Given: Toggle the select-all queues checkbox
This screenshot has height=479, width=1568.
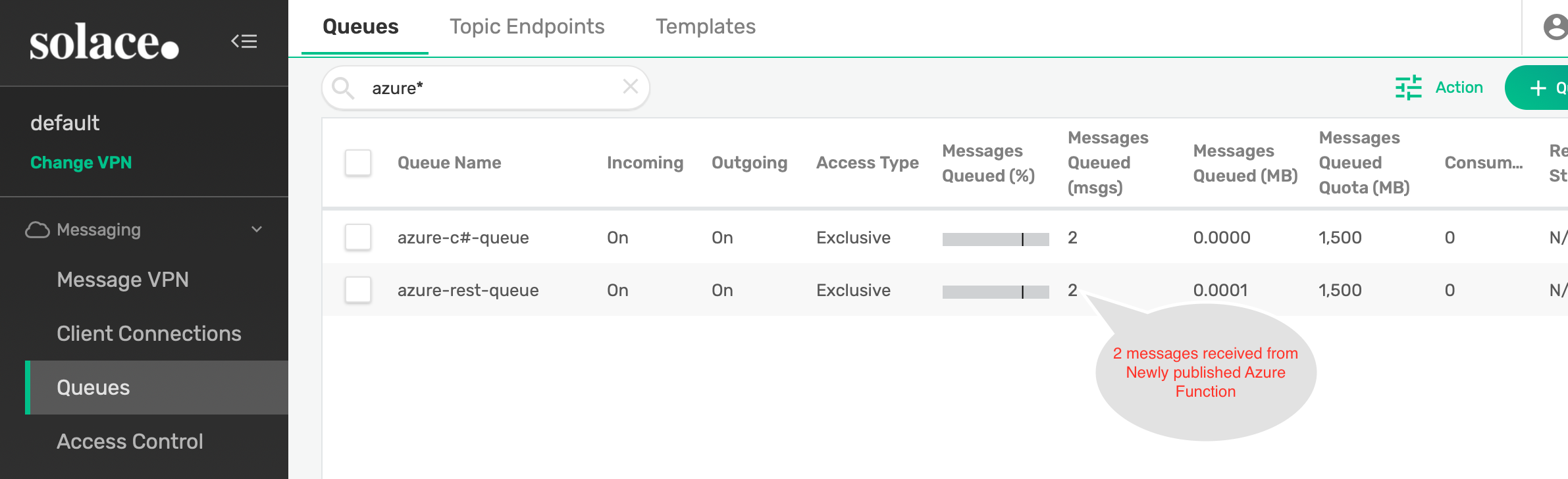Looking at the screenshot, I should pos(358,163).
